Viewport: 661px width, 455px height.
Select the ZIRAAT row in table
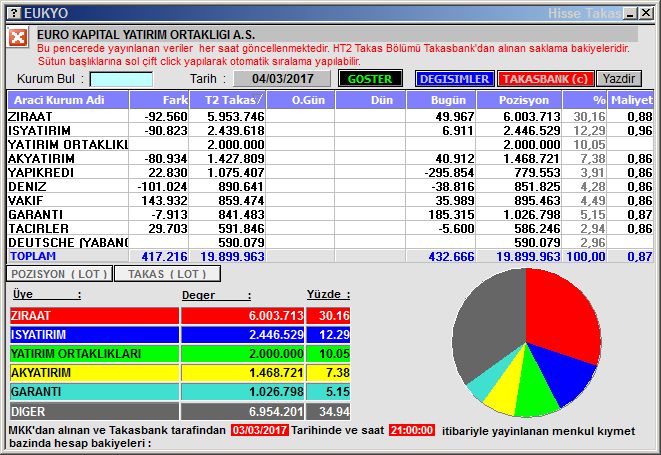[x=330, y=116]
